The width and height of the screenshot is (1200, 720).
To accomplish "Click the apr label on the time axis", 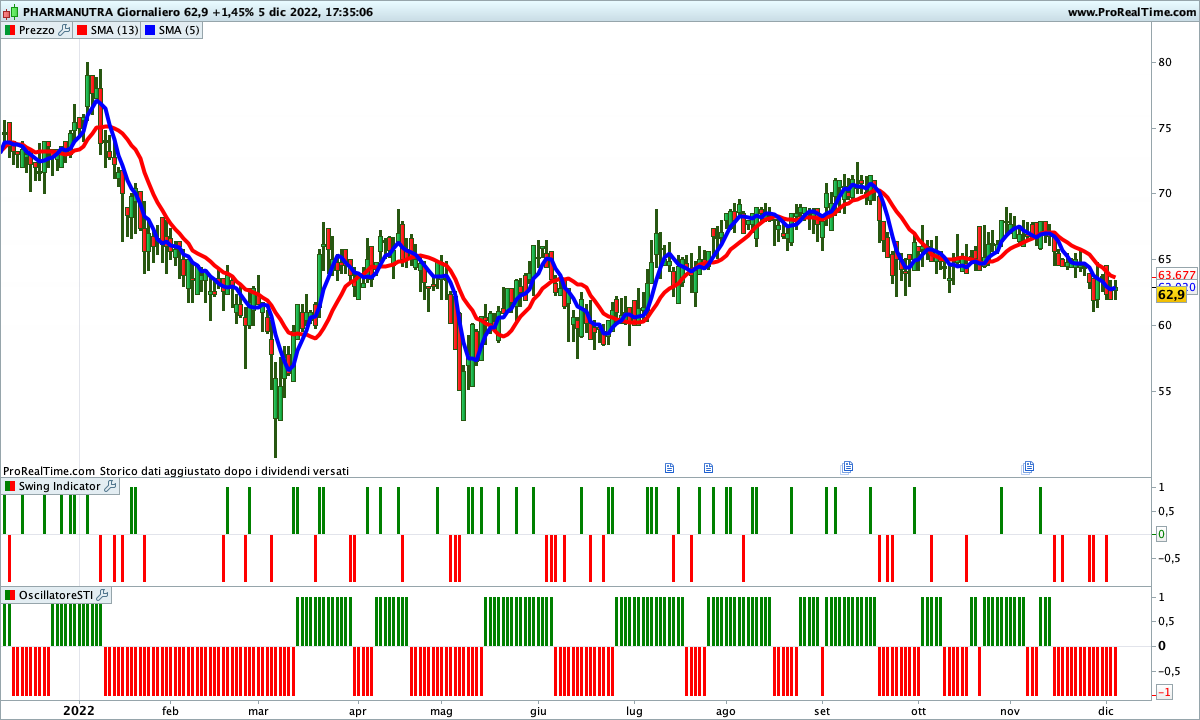I will (x=357, y=711).
